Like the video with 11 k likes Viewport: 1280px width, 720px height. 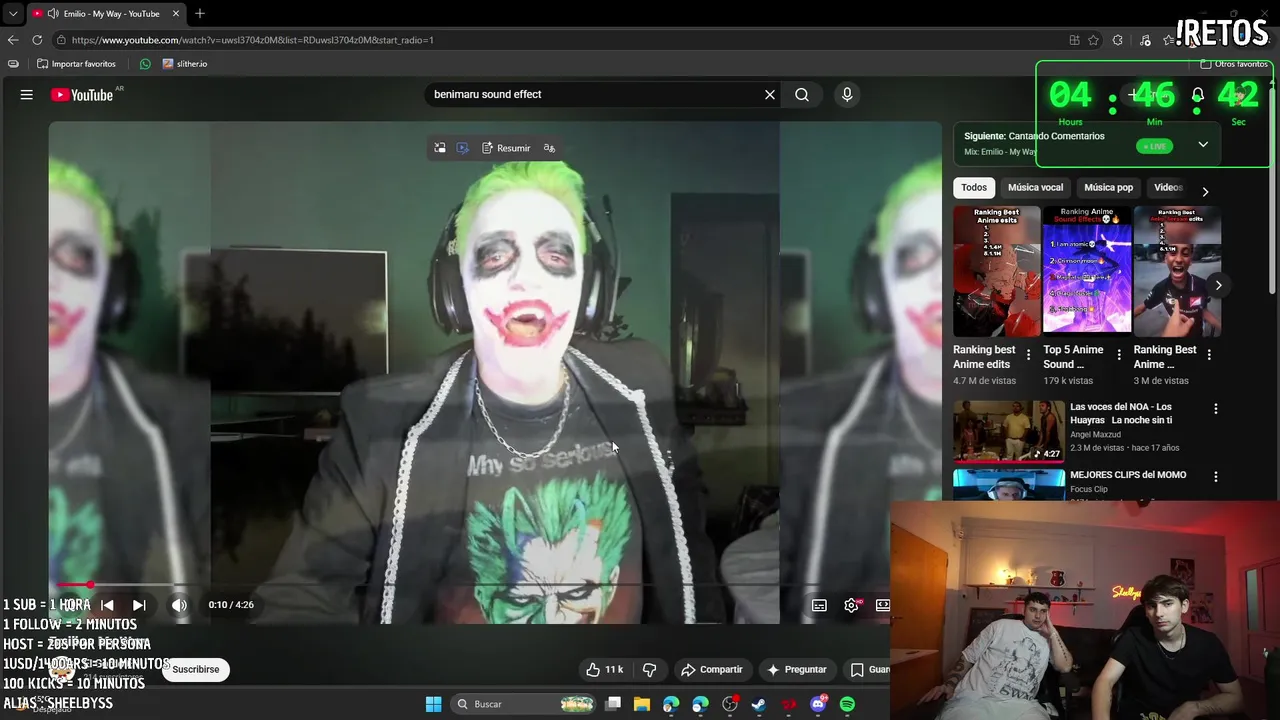point(604,670)
